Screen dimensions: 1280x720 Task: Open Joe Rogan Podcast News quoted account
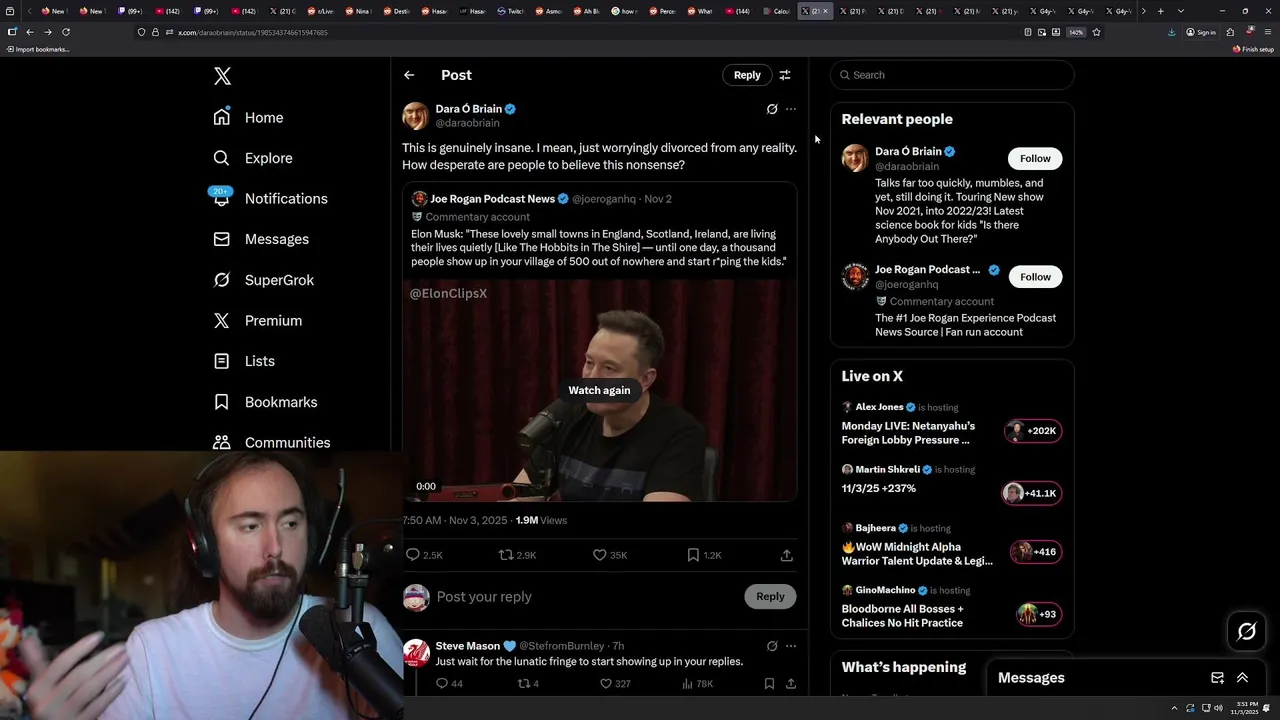click(493, 199)
